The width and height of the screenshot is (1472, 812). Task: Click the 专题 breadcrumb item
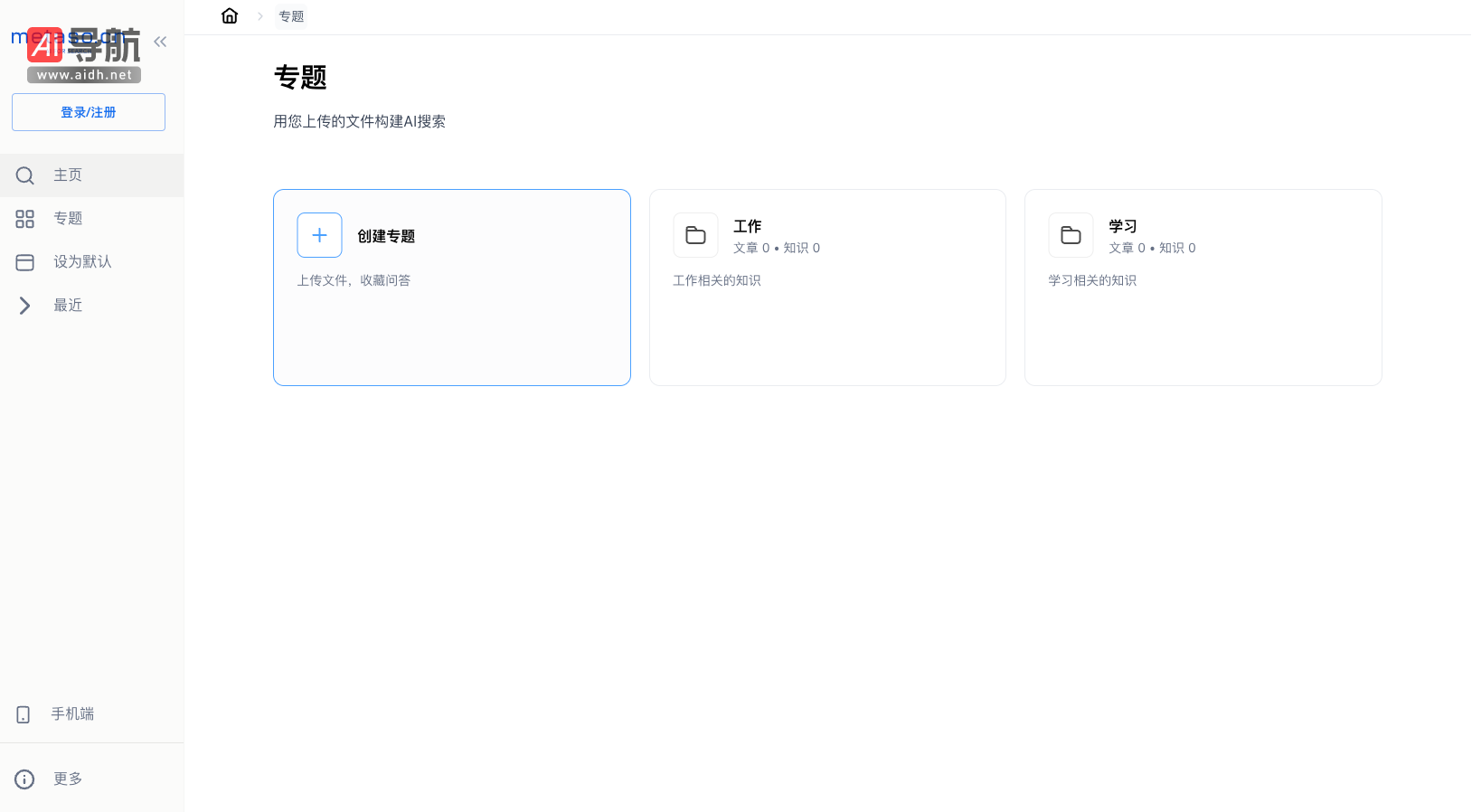click(x=291, y=16)
